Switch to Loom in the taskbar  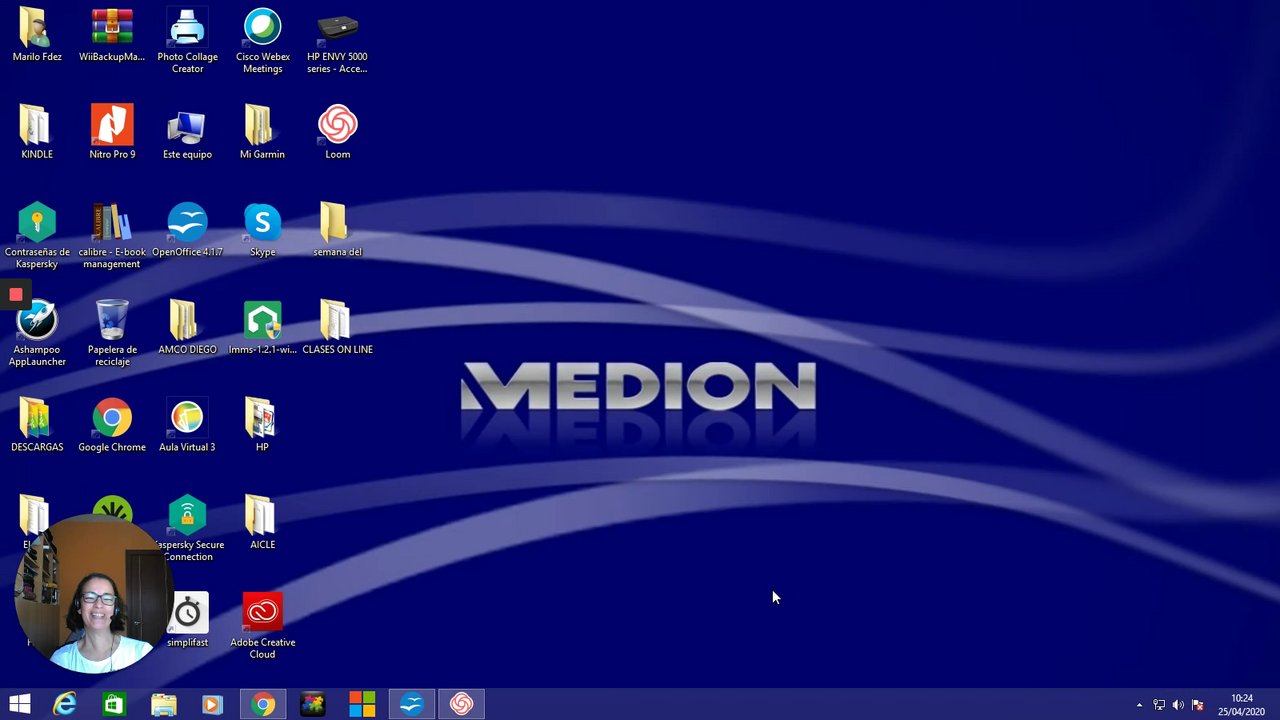tap(461, 704)
